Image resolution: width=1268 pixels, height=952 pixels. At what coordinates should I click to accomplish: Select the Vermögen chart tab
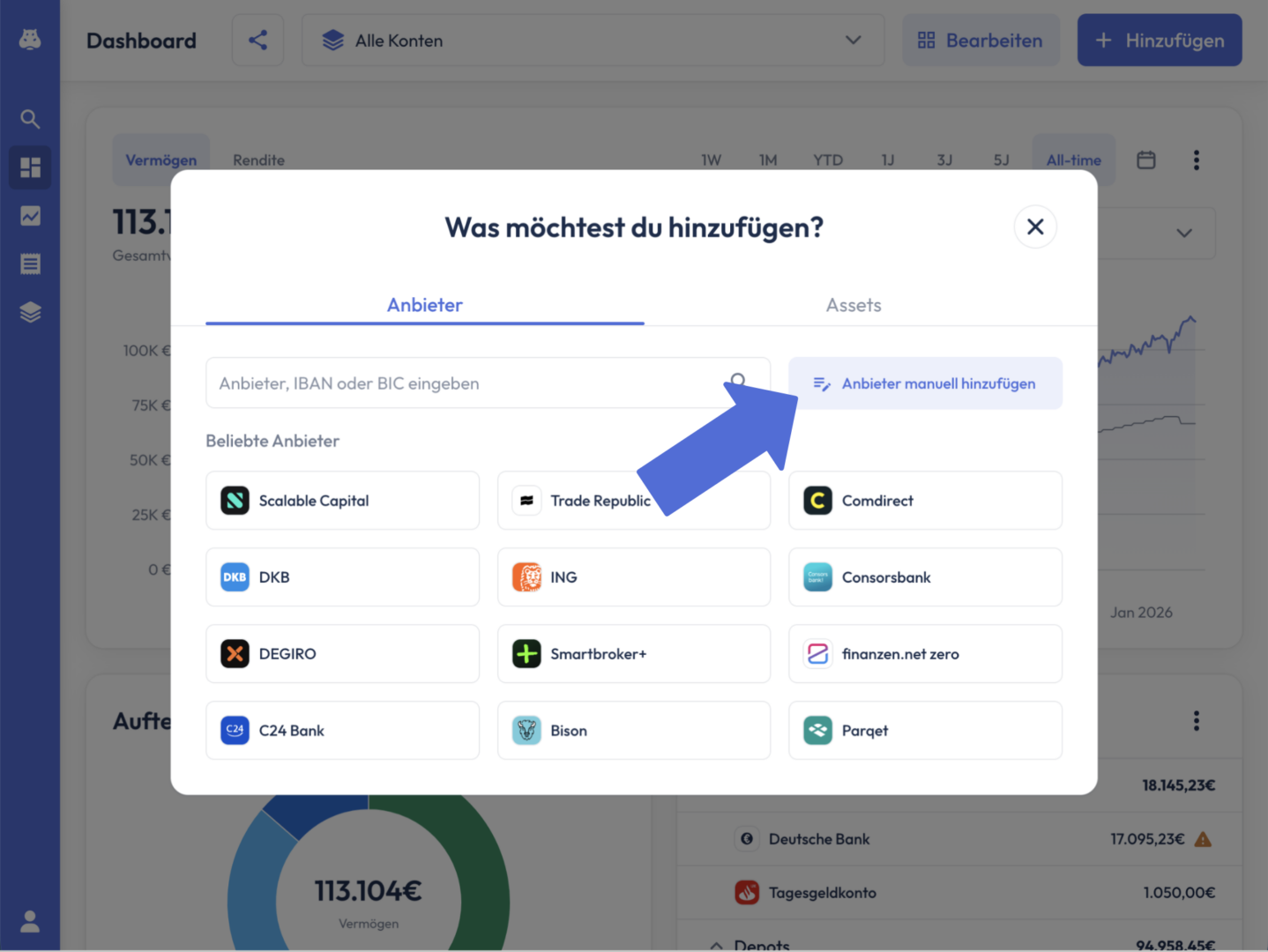coord(161,160)
